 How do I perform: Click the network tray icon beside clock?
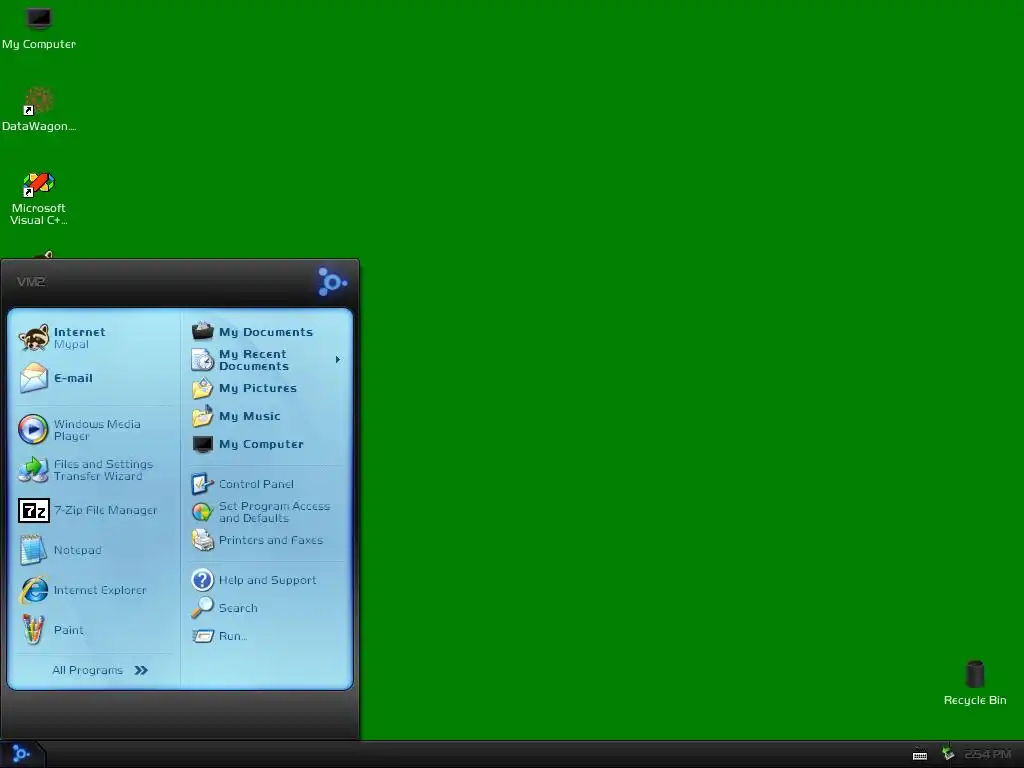coord(948,754)
